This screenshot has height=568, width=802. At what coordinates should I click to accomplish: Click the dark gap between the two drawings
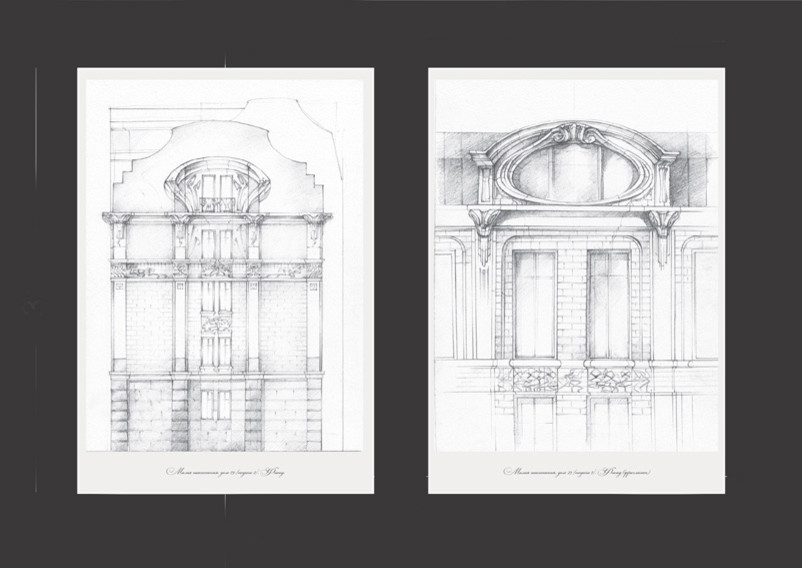(x=401, y=280)
